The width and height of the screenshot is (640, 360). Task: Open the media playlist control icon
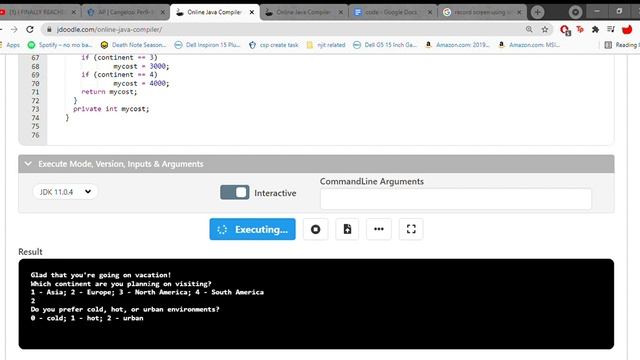[x=611, y=29]
